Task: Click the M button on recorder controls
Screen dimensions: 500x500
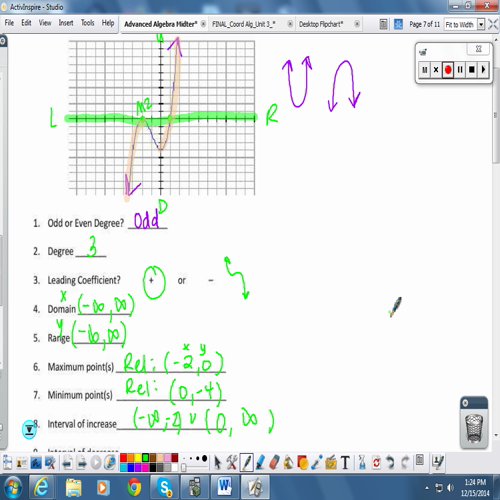Action: [424, 70]
